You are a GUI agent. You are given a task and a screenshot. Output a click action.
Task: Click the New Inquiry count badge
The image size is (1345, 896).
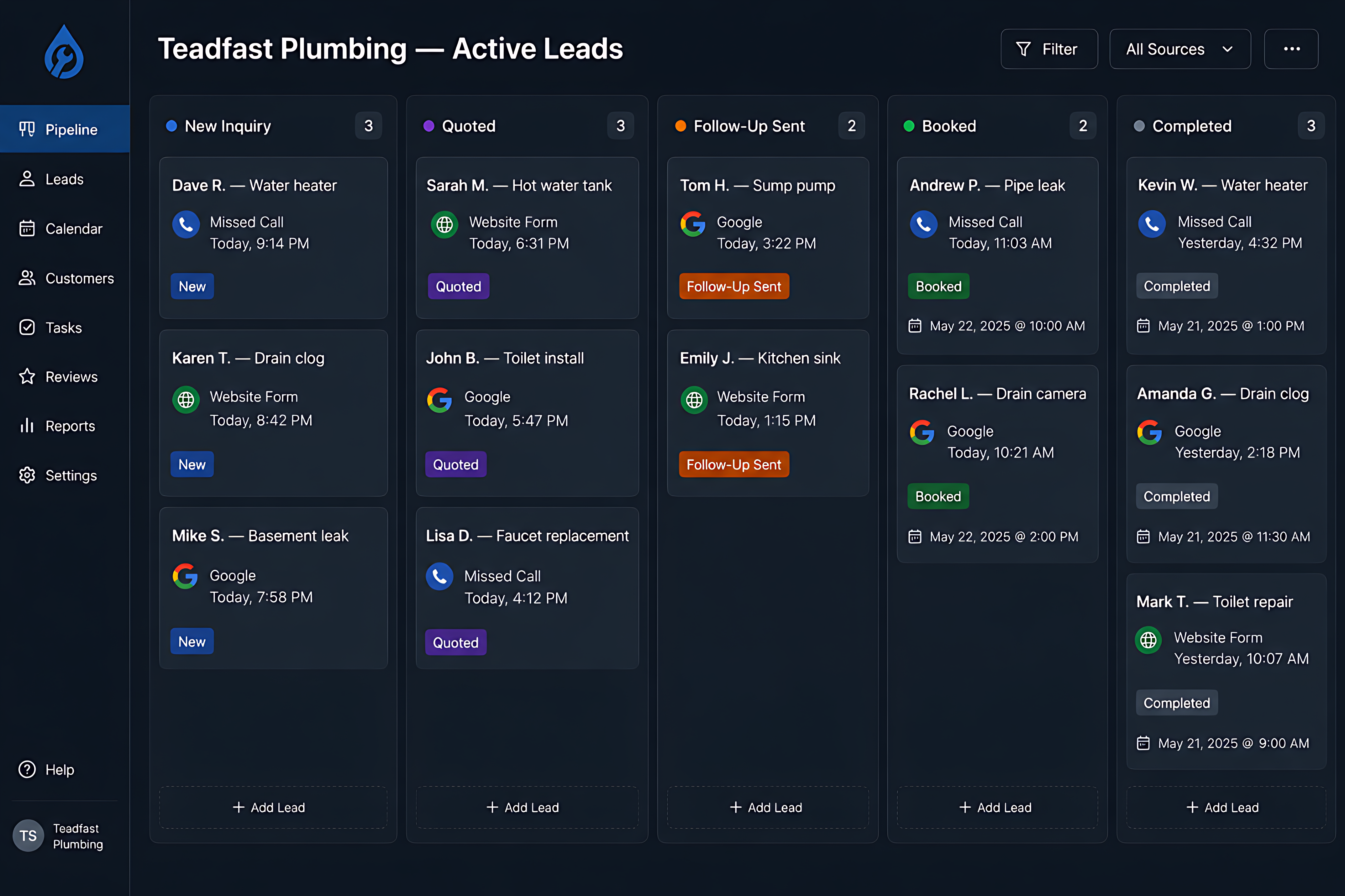coord(369,126)
